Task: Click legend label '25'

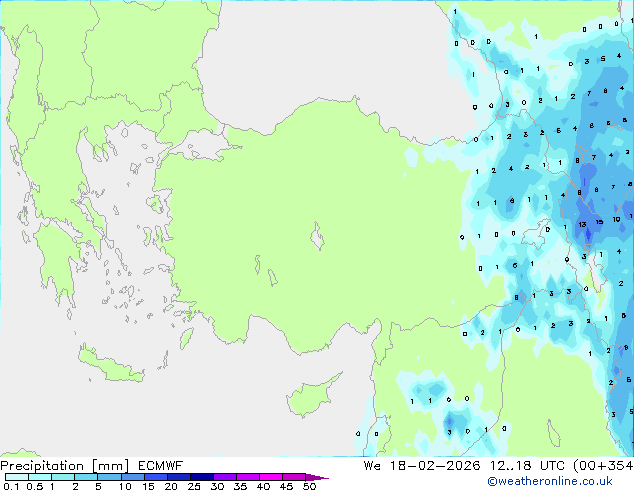Action: click(194, 486)
